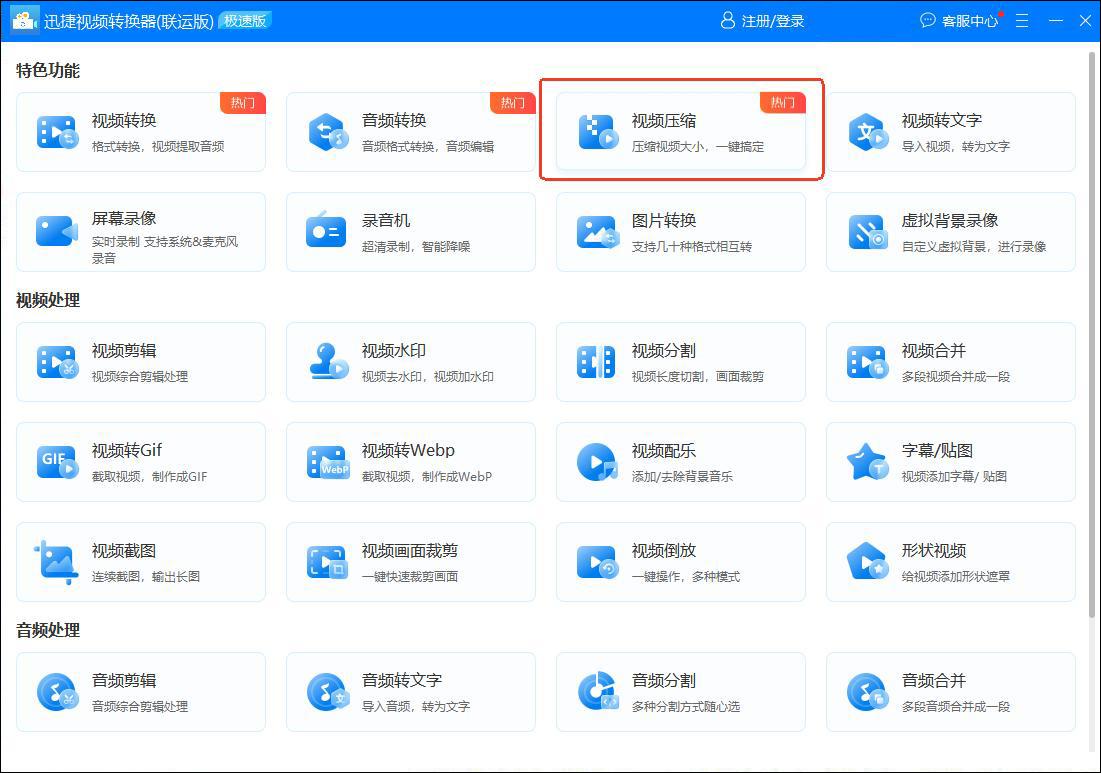The image size is (1101, 773).
Task: Open the hamburger menu in title bar
Action: [1022, 21]
